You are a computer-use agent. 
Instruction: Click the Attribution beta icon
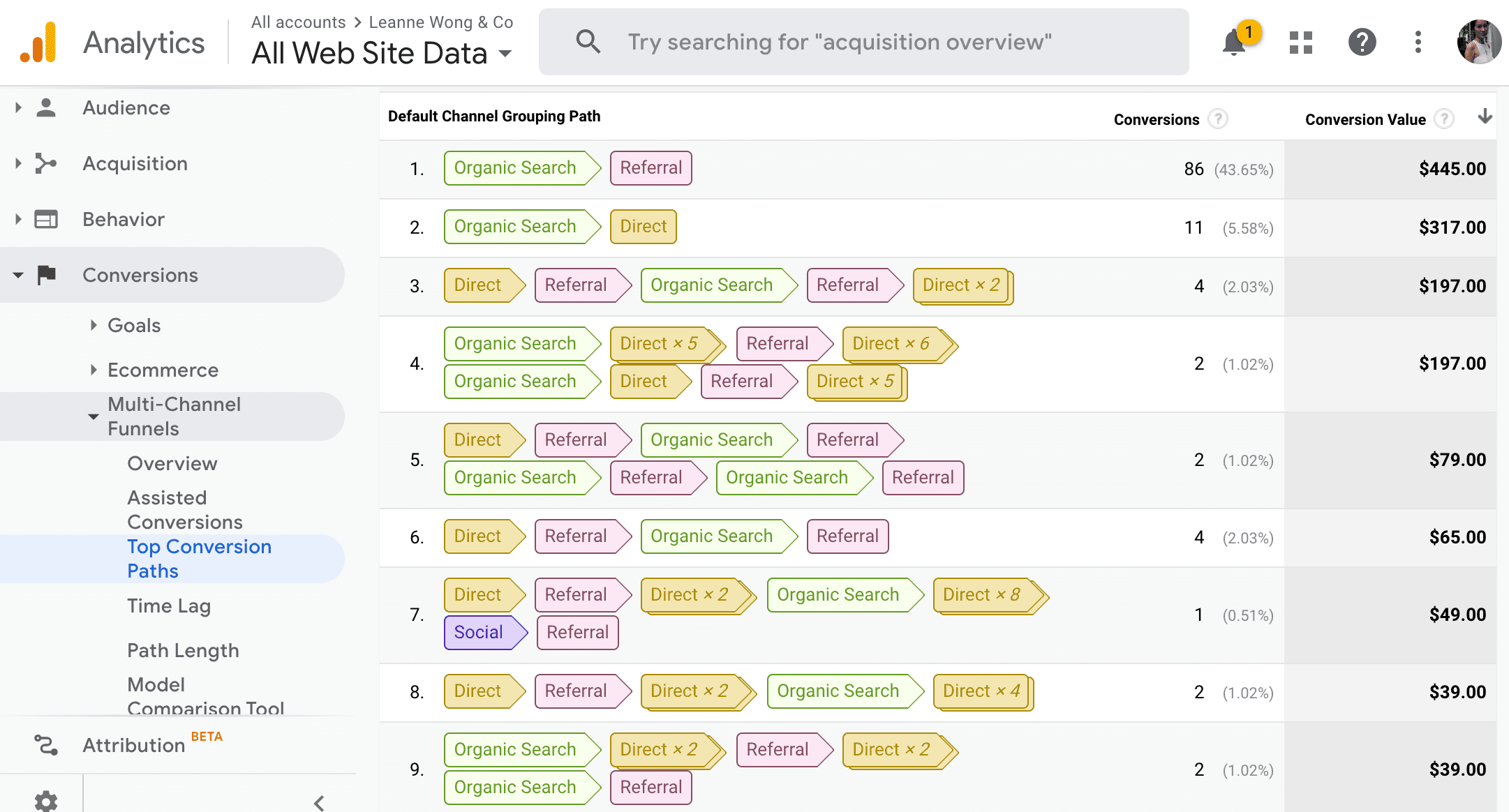click(46, 745)
